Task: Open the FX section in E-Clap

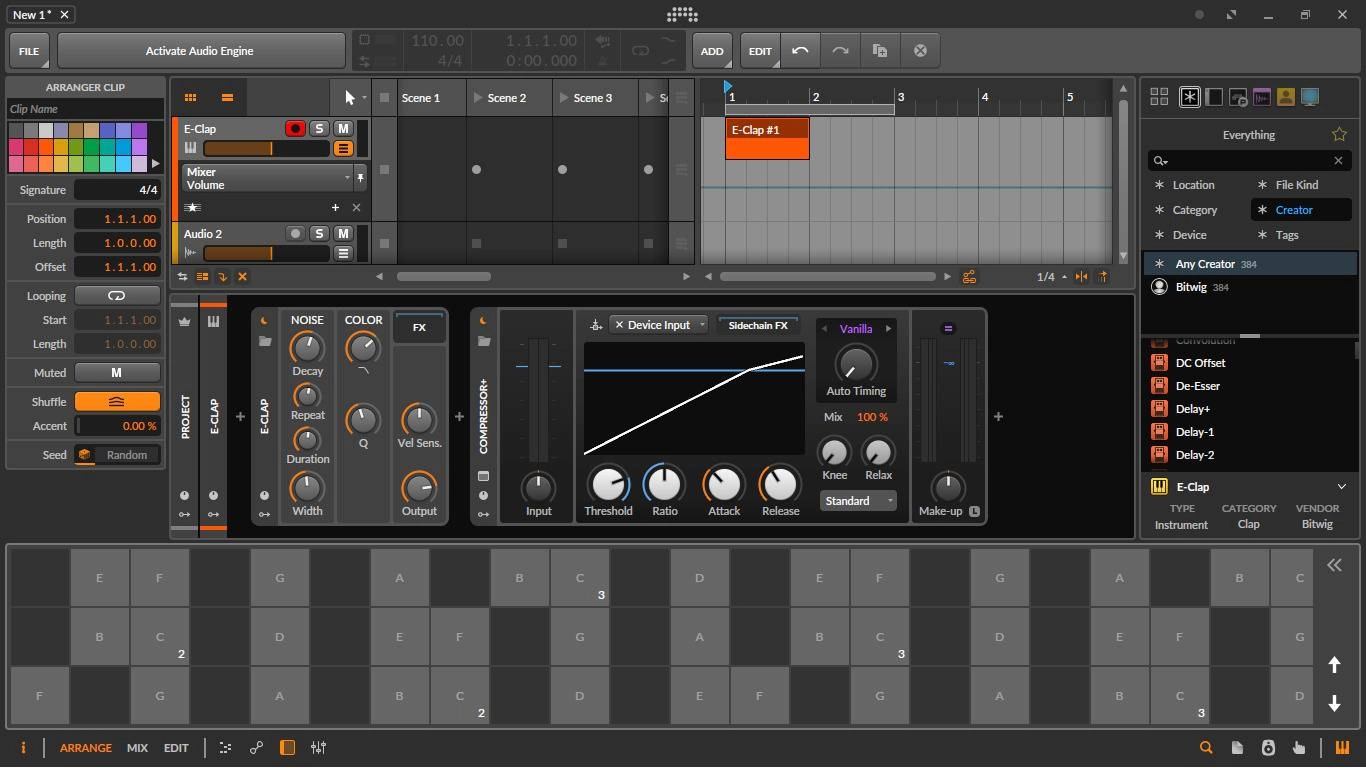Action: 419,327
